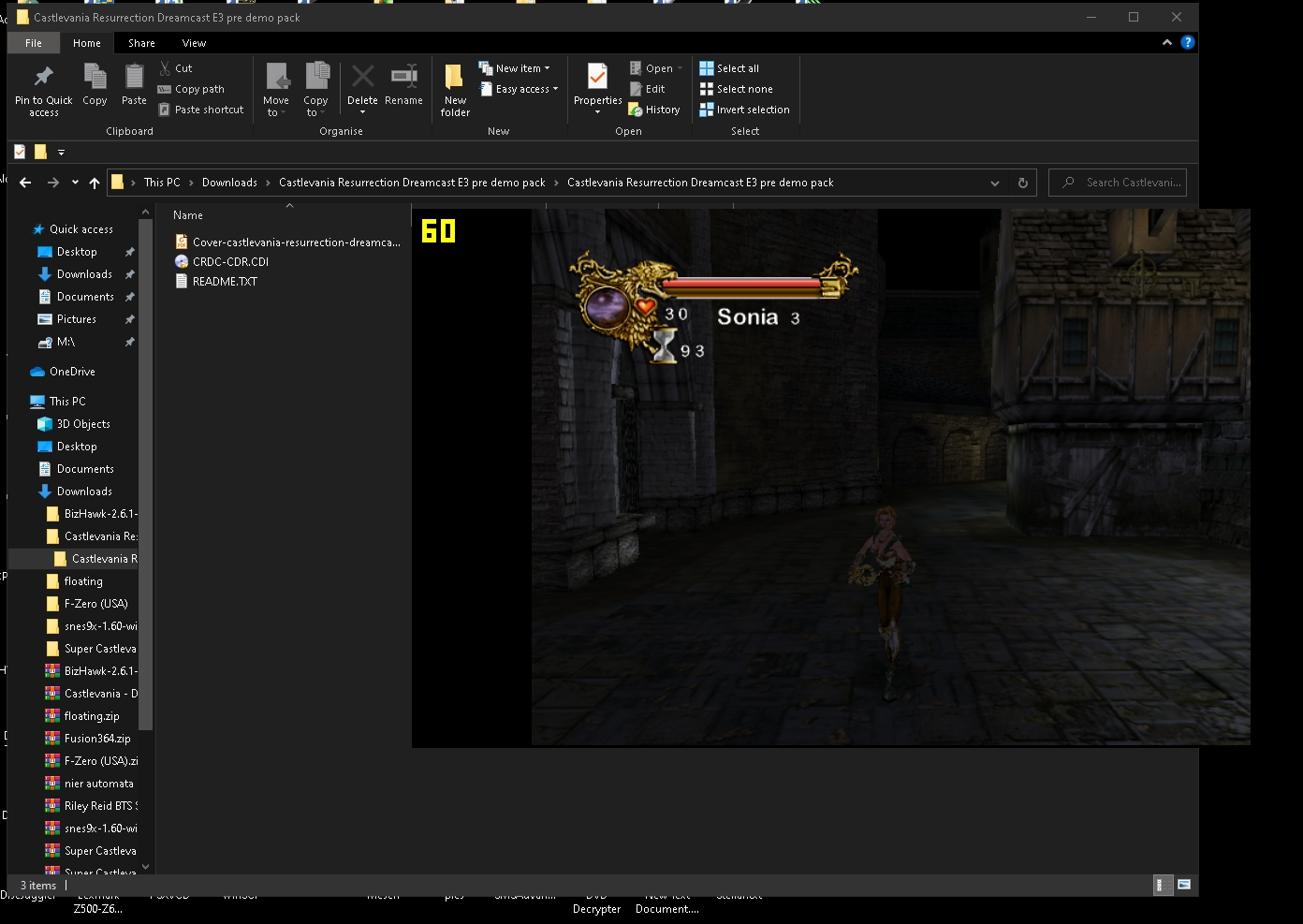Viewport: 1303px width, 924px height.
Task: Select the Cover-castlevania-resurrection file
Action: pos(287,242)
